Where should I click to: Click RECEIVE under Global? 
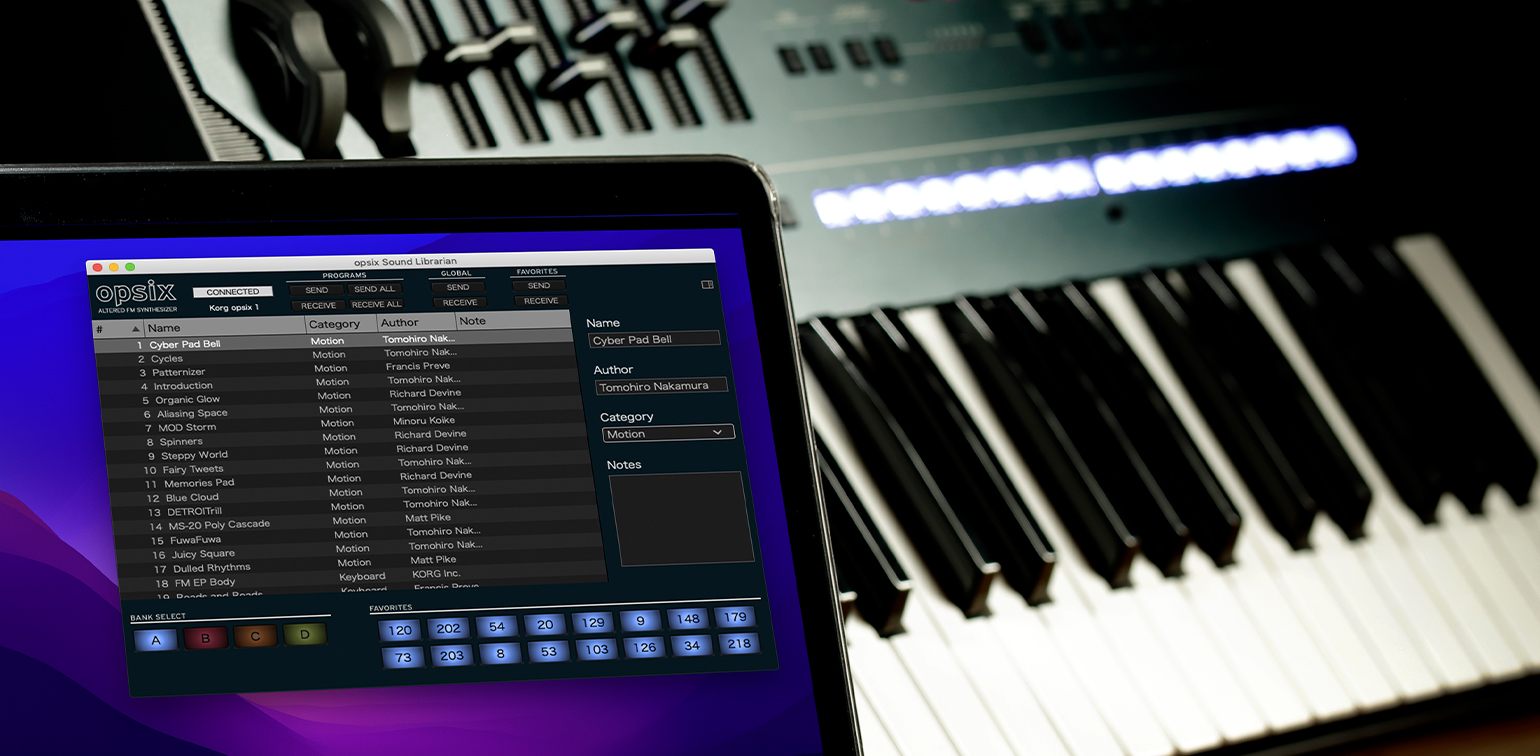point(460,302)
